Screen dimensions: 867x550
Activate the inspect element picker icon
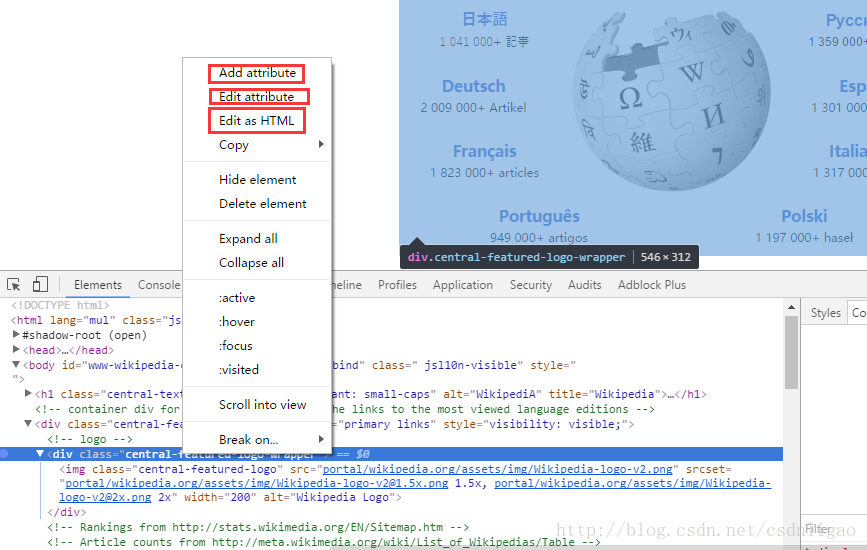click(14, 285)
